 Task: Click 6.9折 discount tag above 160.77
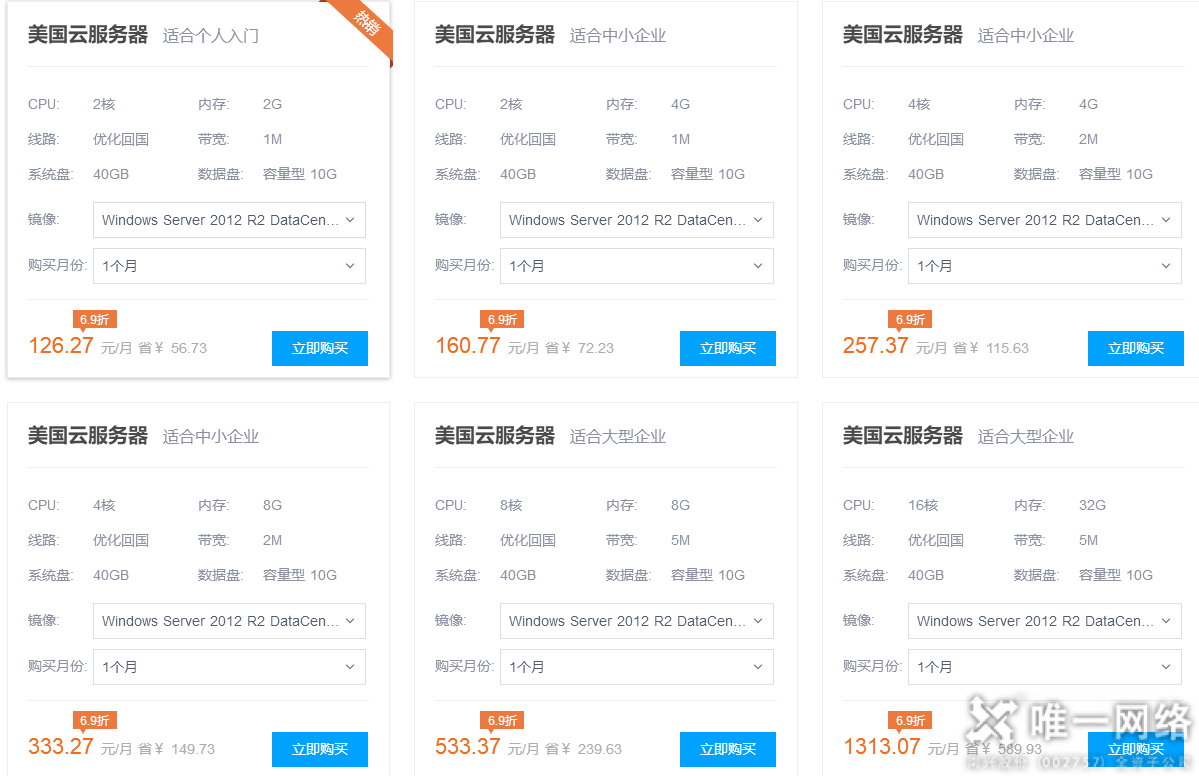pos(502,320)
